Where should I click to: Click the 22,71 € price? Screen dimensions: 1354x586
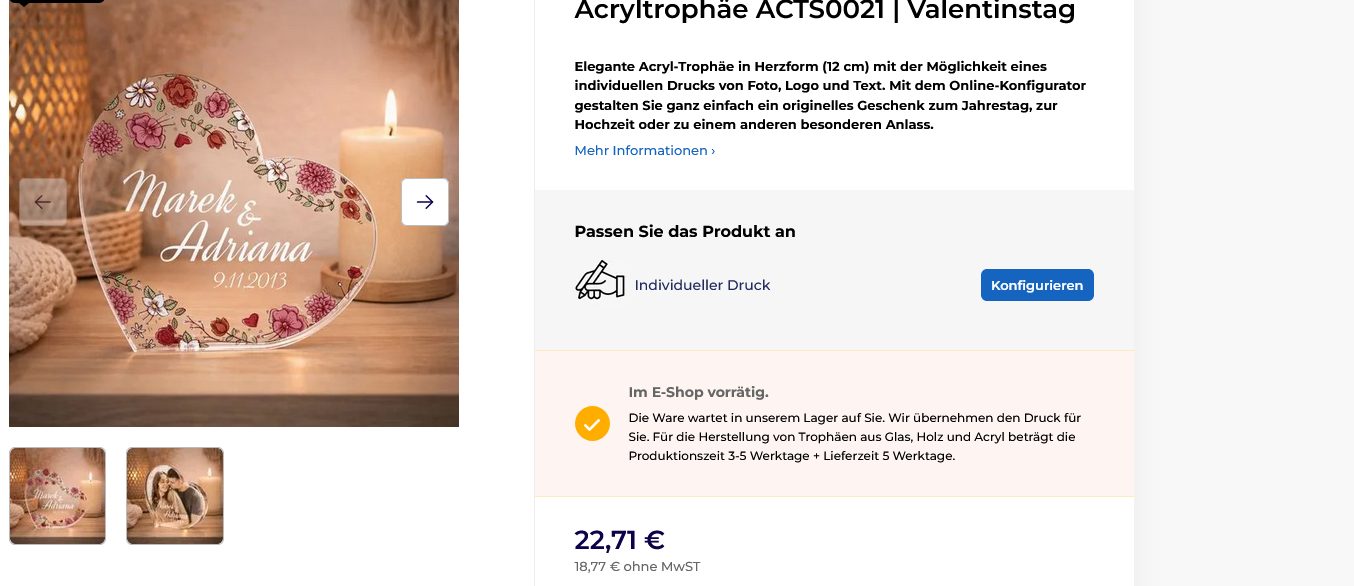619,540
